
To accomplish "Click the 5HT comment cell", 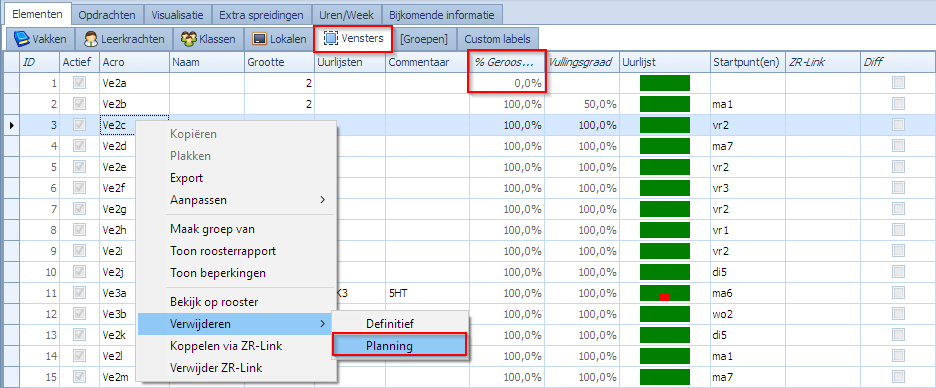I will point(427,293).
